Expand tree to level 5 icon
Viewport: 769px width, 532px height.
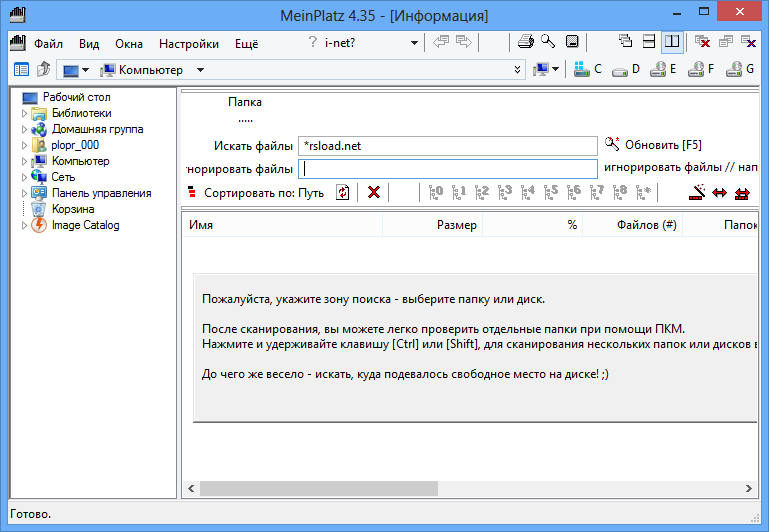coord(551,192)
